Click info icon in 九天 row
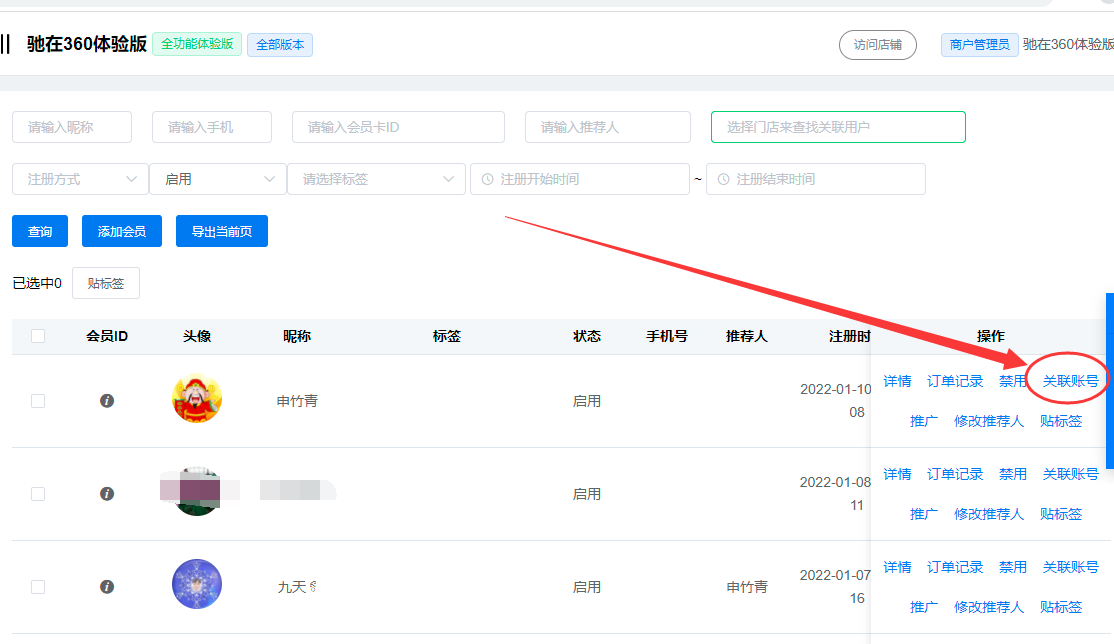 [107, 586]
